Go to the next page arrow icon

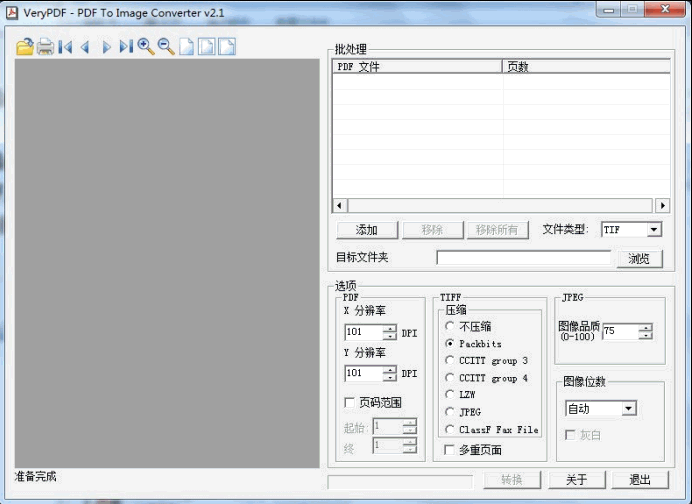coord(106,47)
